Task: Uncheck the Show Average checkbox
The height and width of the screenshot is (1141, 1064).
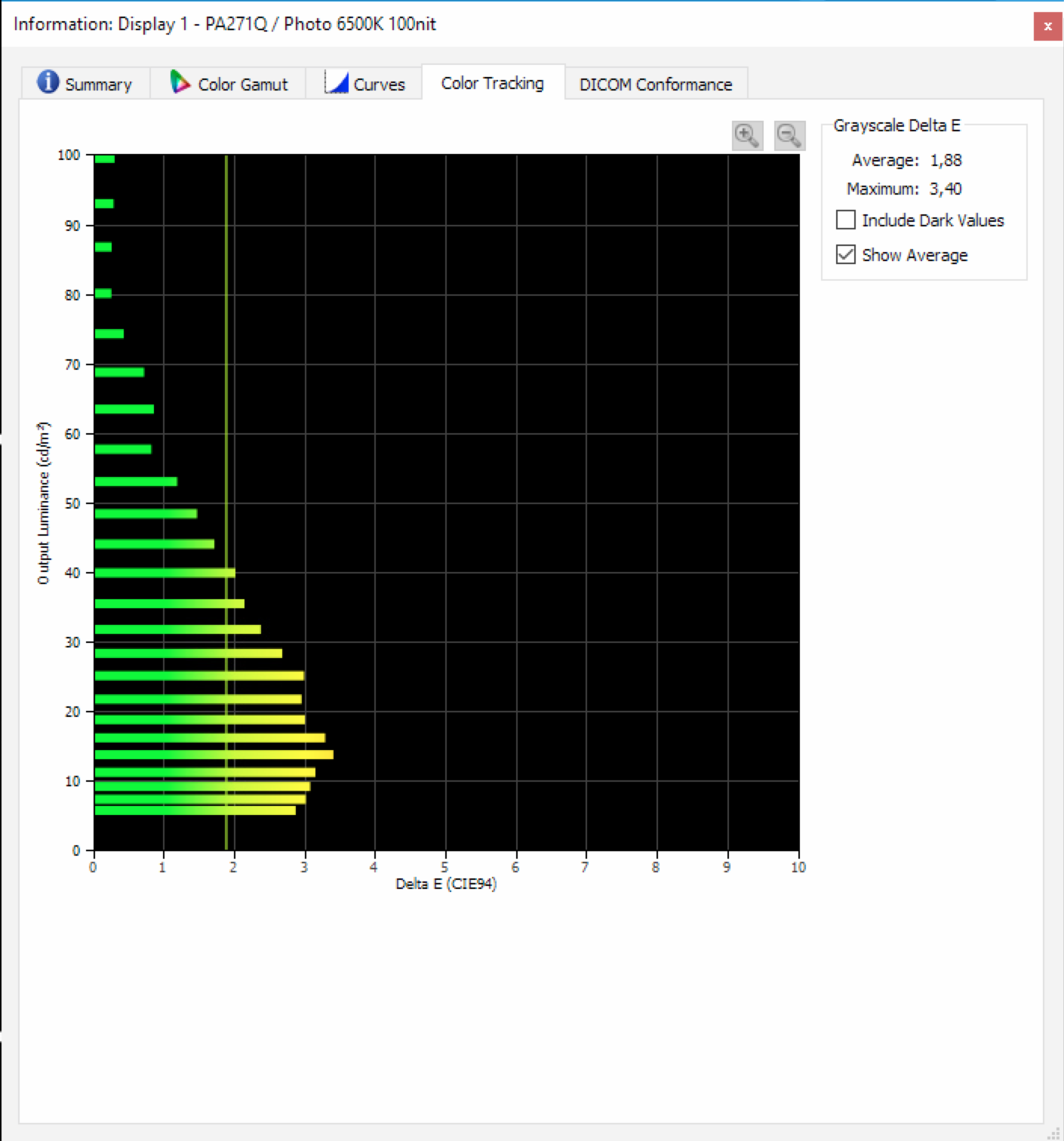Action: pyautogui.click(x=846, y=254)
